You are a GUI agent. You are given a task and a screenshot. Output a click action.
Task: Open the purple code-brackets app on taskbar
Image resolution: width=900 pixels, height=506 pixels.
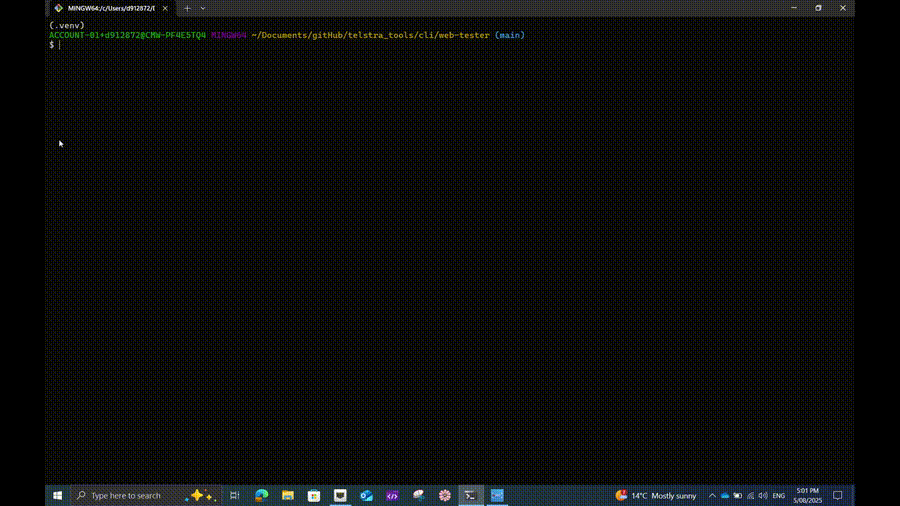(x=393, y=495)
